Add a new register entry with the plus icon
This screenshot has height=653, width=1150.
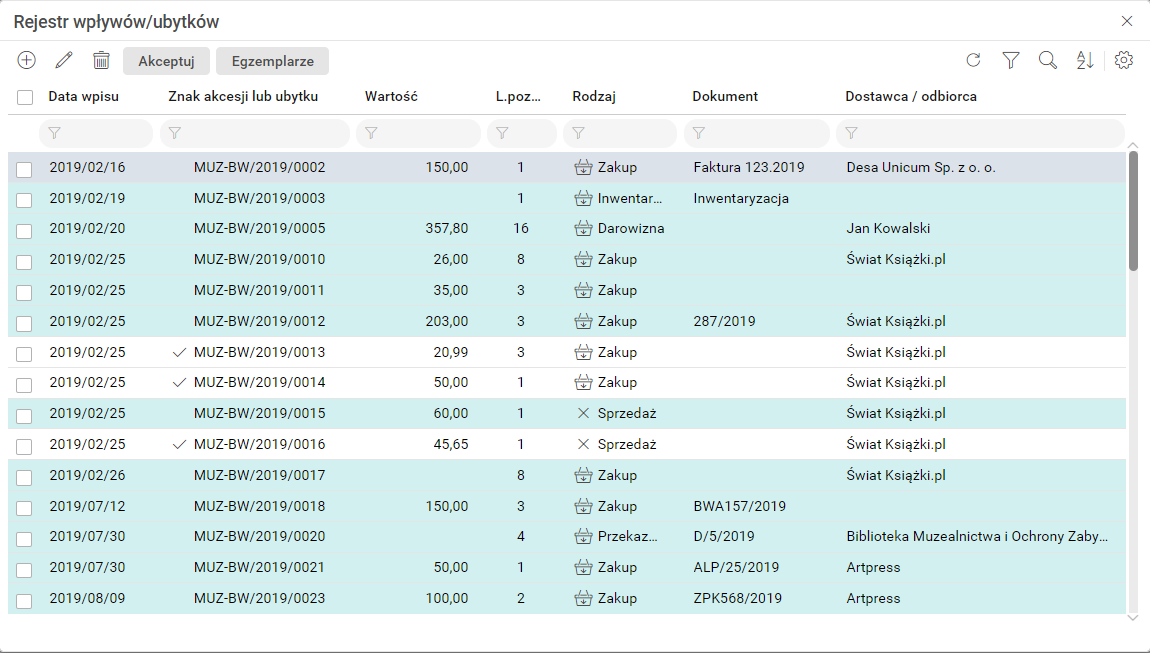coord(26,60)
